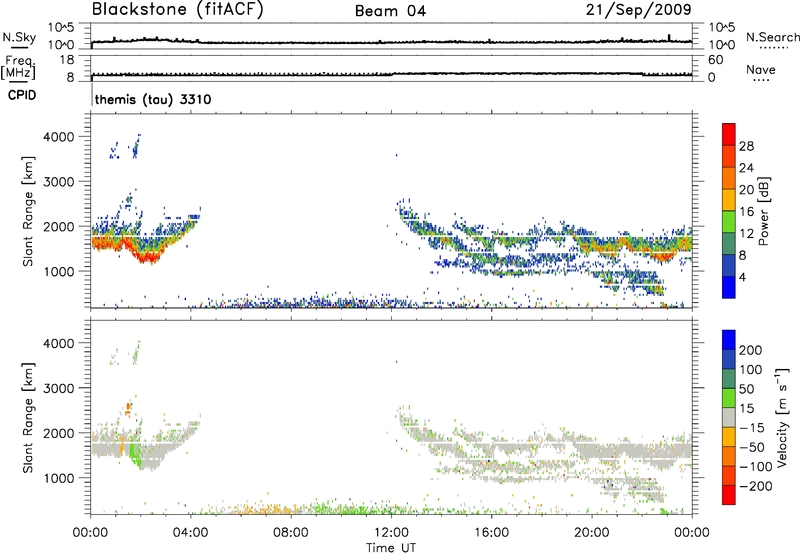
Task: Click the "16:00" time axis label
Action: tap(491, 533)
